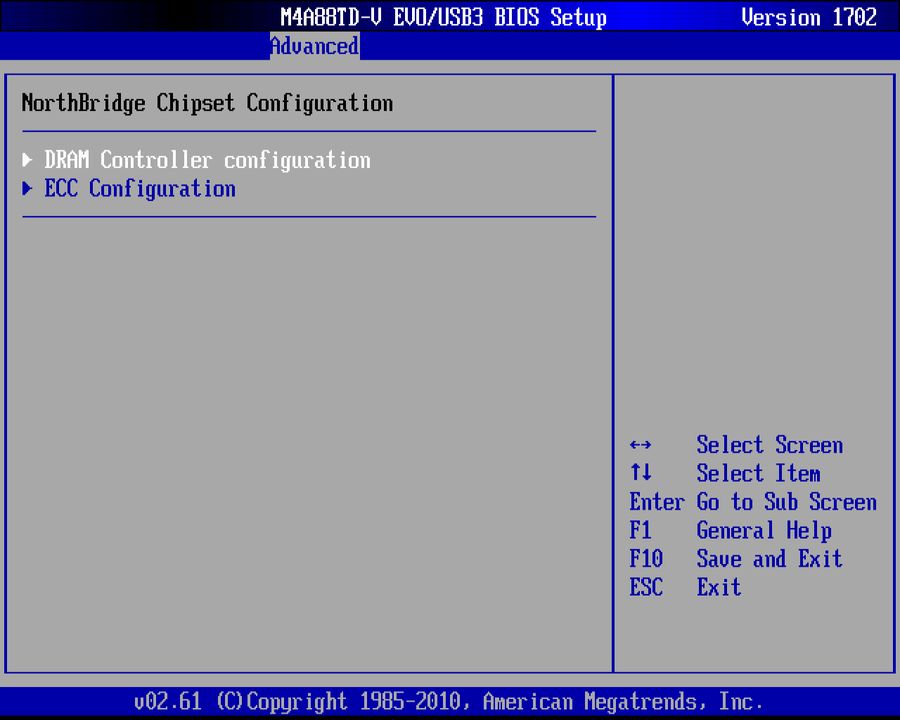The image size is (900, 720).
Task: Click the separator line under the configuration list
Action: [x=308, y=214]
